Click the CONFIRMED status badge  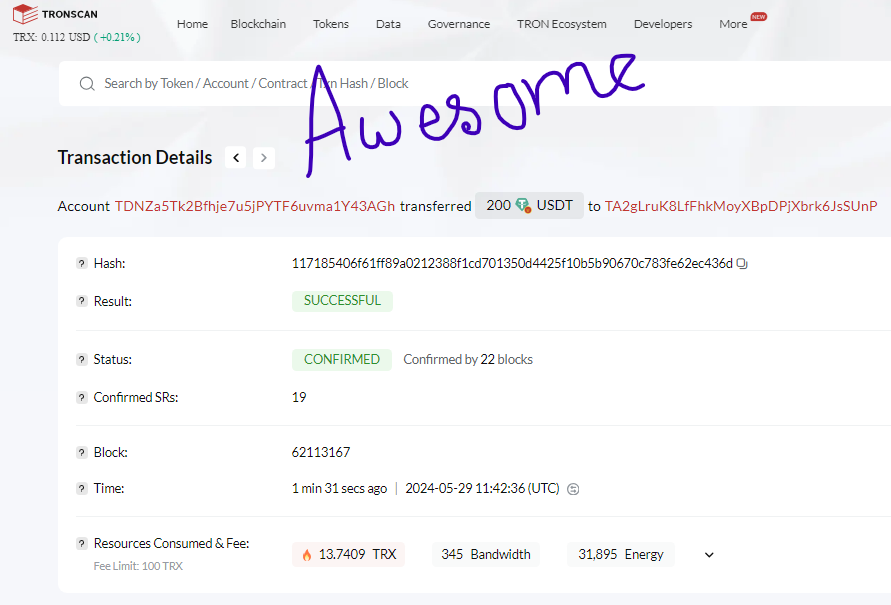point(342,360)
